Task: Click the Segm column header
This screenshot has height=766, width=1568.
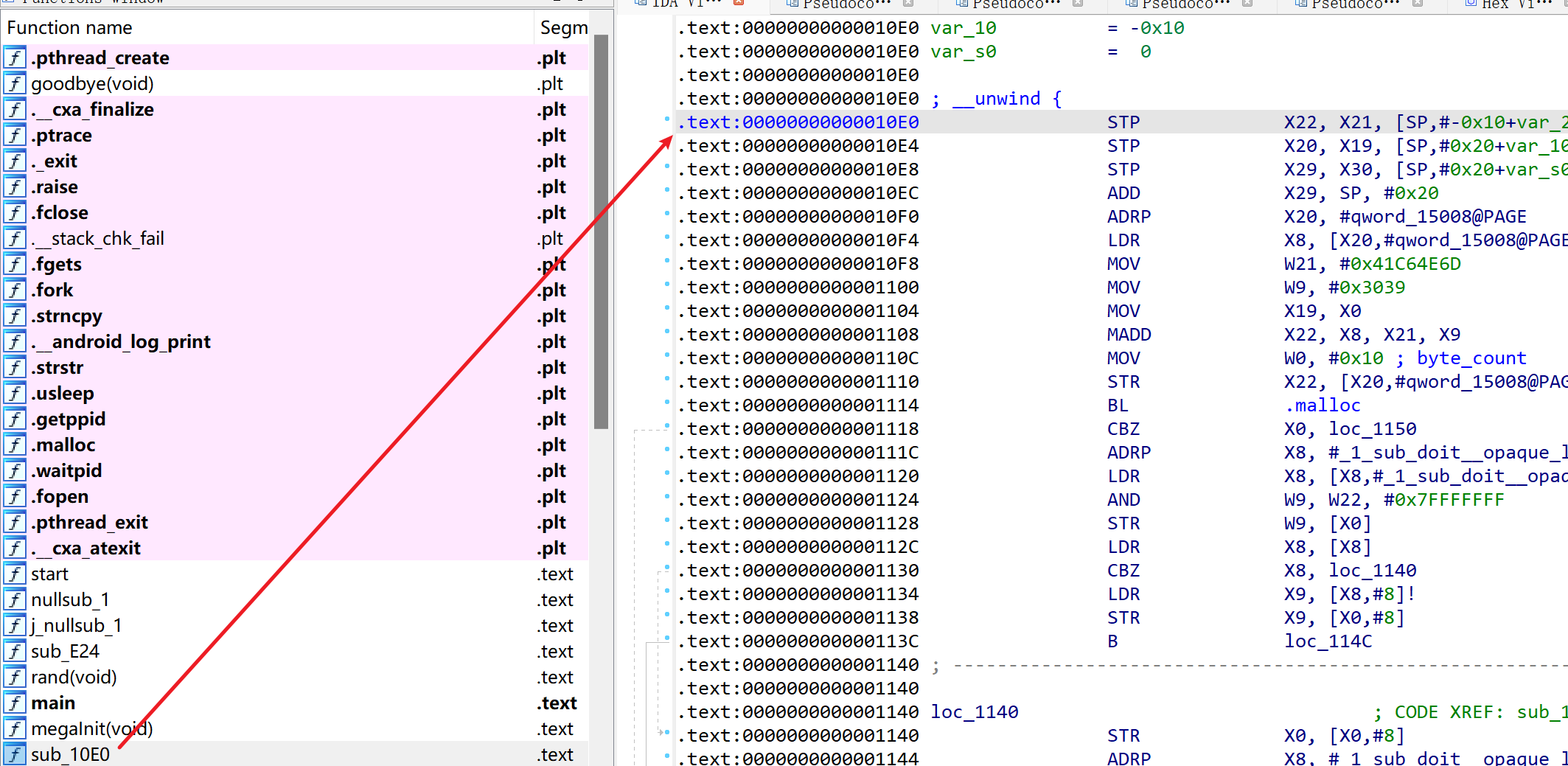Action: pyautogui.click(x=563, y=28)
